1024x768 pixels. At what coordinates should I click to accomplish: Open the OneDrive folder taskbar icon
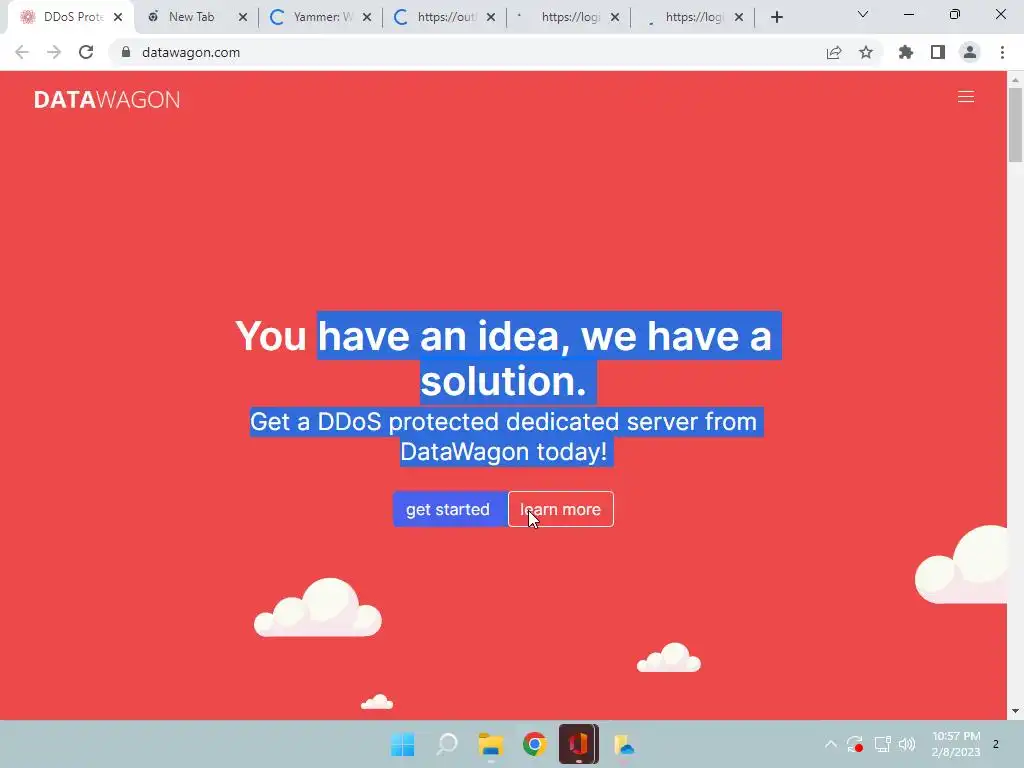(623, 744)
